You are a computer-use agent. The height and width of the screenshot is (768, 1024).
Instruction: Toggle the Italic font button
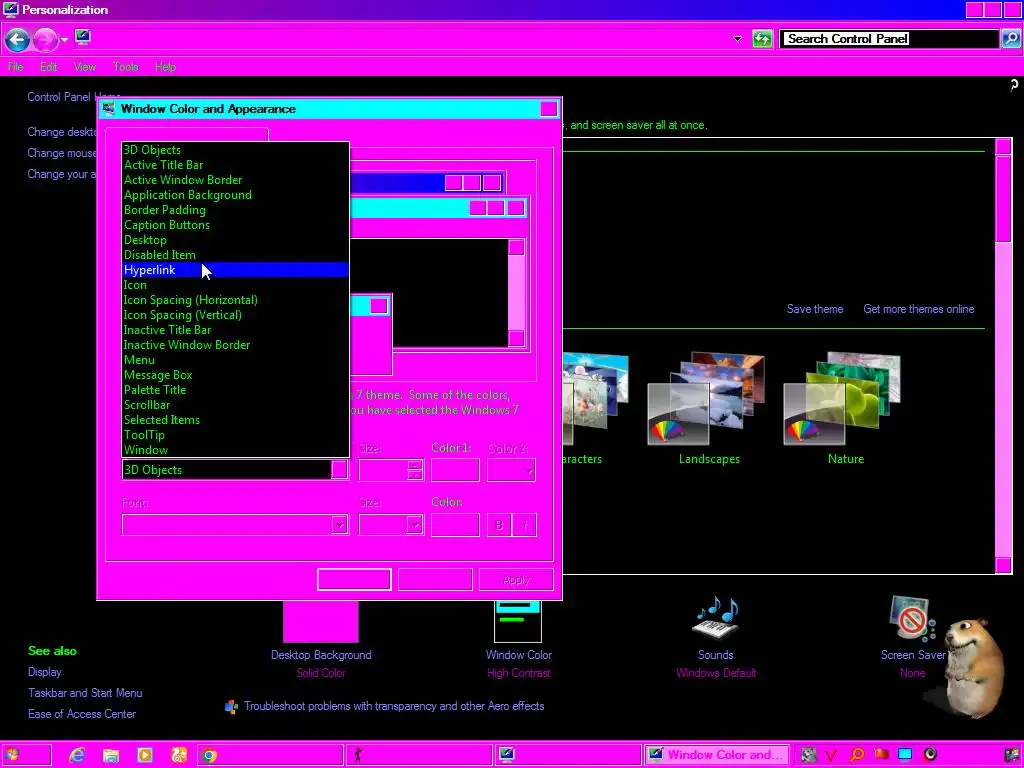pos(525,524)
